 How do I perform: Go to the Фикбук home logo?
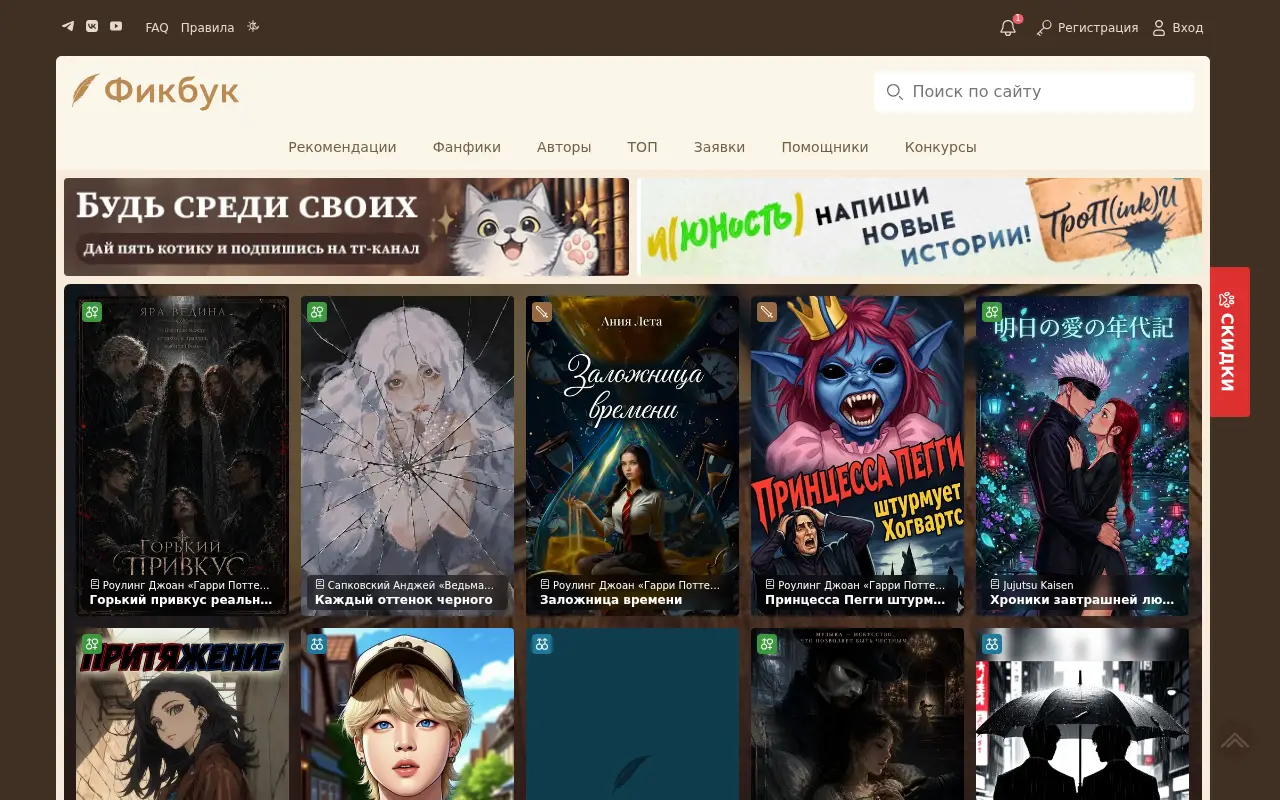[x=155, y=91]
